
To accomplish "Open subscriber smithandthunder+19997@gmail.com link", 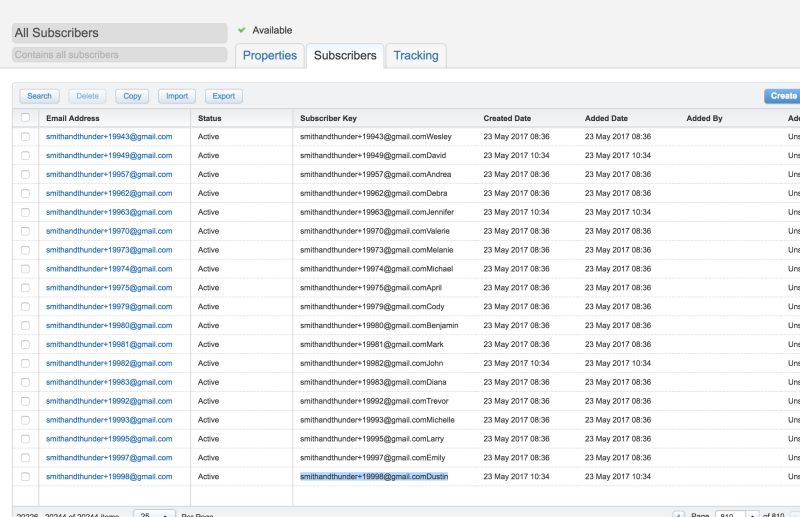I will 109,458.
